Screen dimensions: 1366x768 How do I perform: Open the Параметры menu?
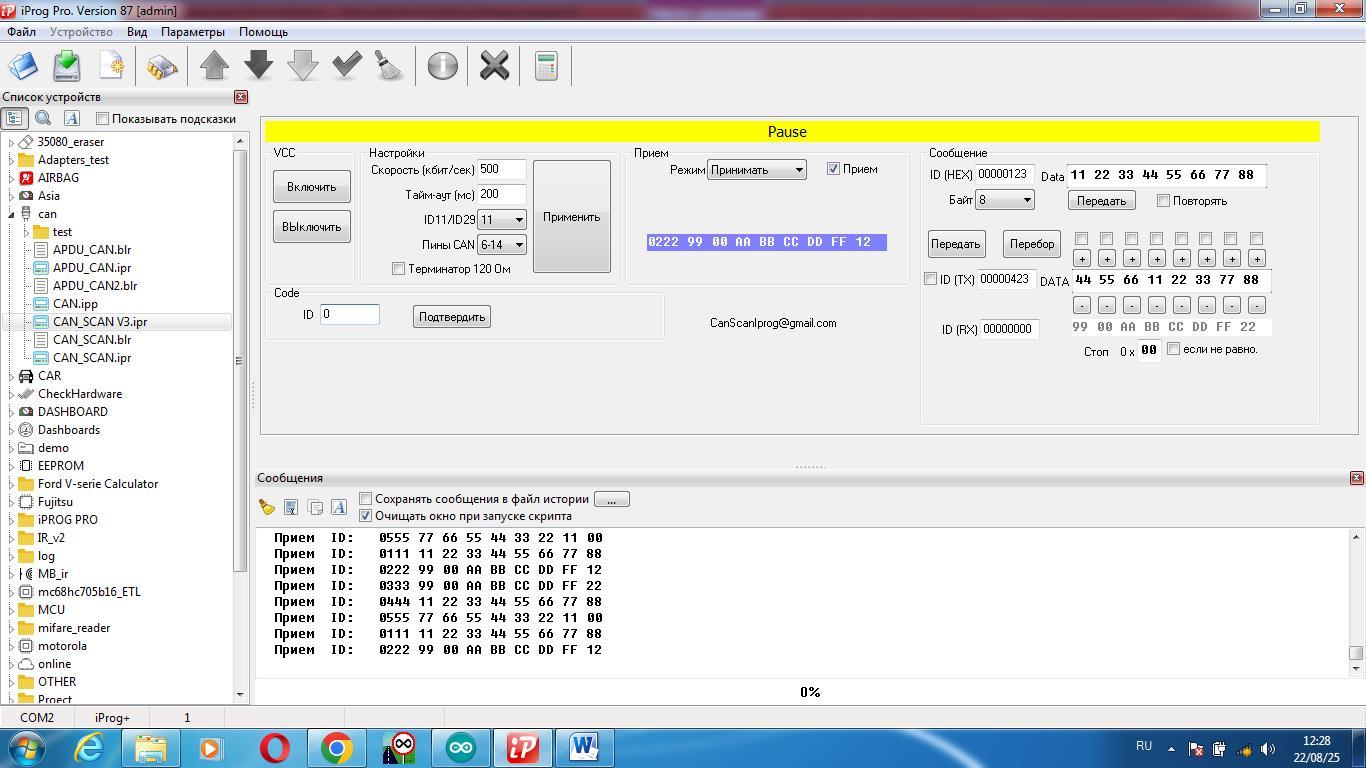[193, 32]
